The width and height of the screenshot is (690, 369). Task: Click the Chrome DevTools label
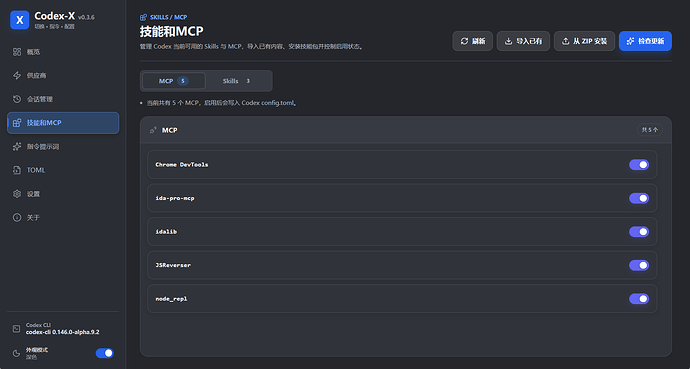(x=182, y=164)
